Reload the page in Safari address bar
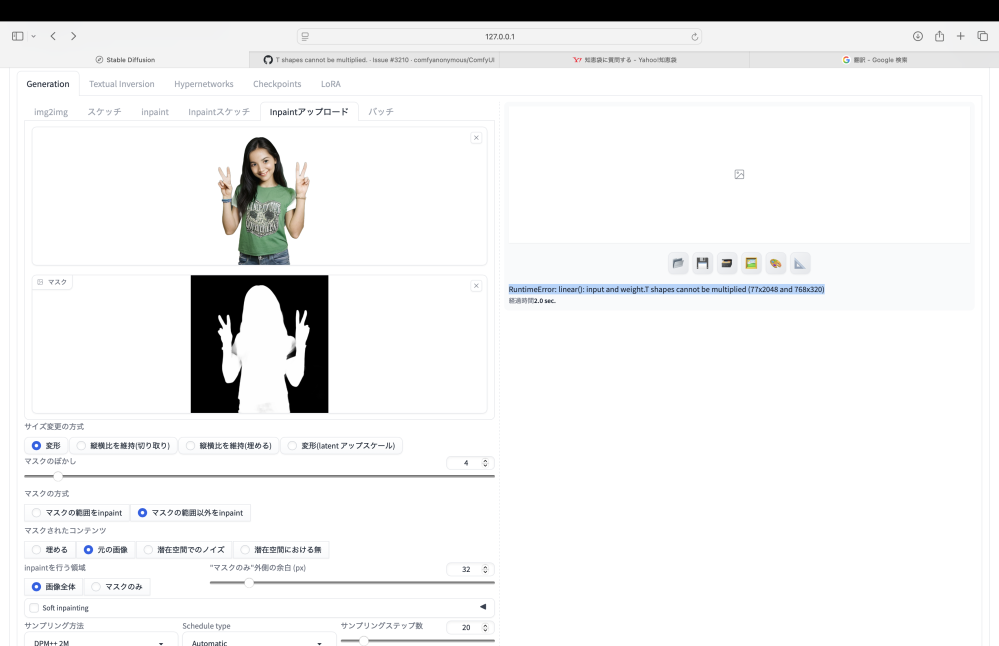The image size is (999, 646). [695, 36]
